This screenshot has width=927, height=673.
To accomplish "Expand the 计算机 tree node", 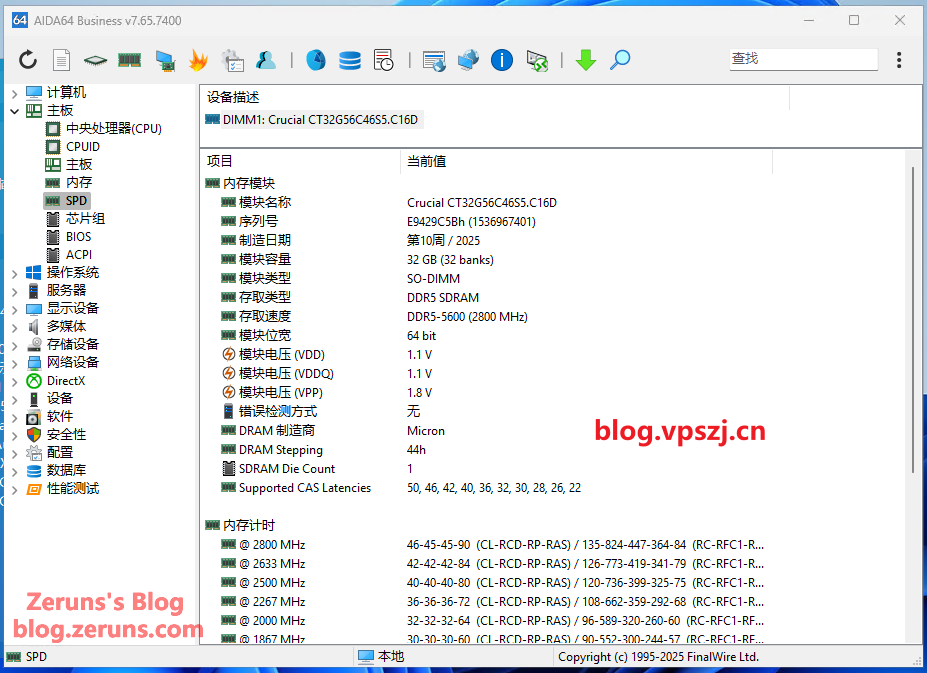I will (14, 93).
